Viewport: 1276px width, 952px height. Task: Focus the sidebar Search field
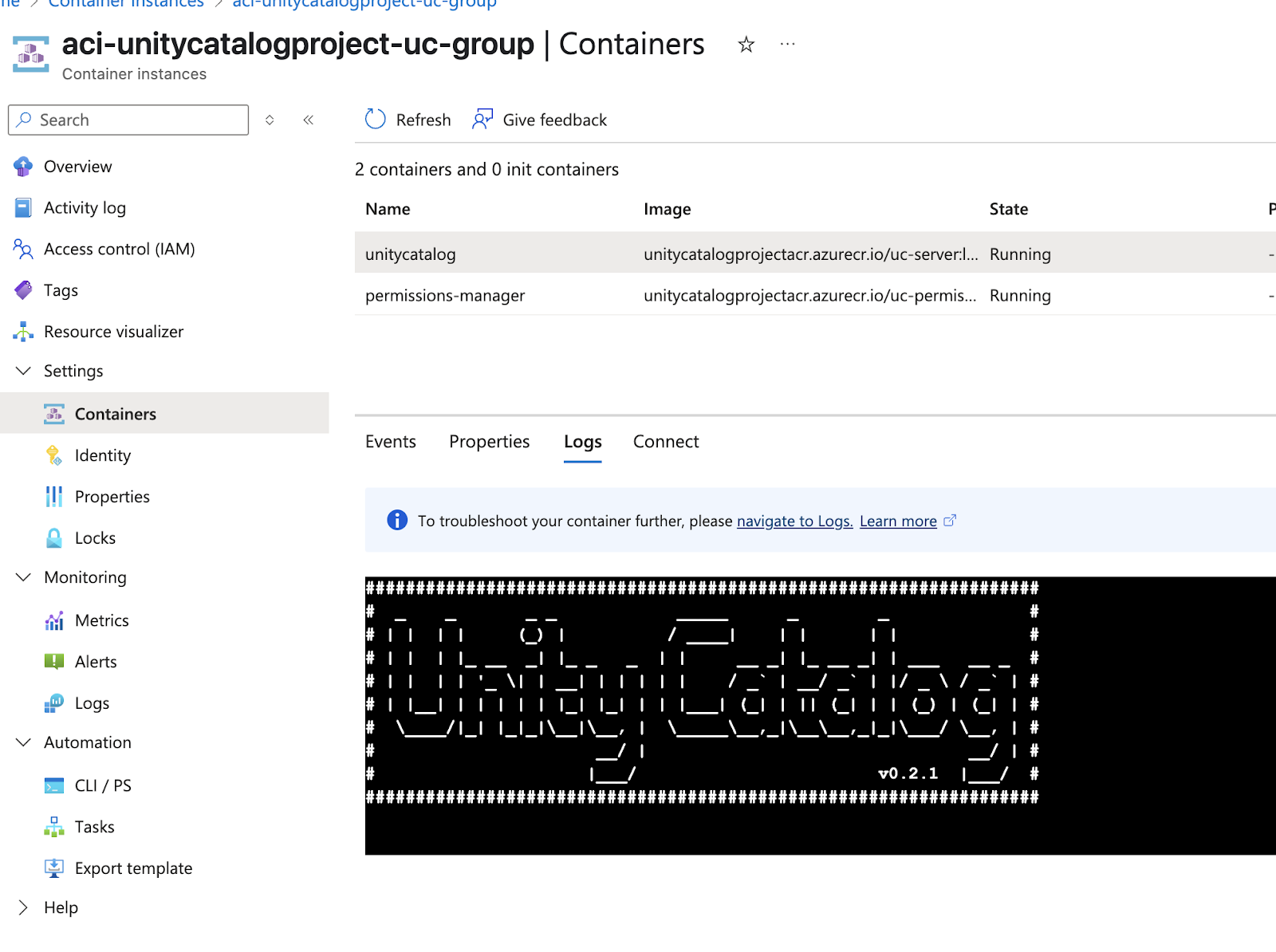pos(128,120)
